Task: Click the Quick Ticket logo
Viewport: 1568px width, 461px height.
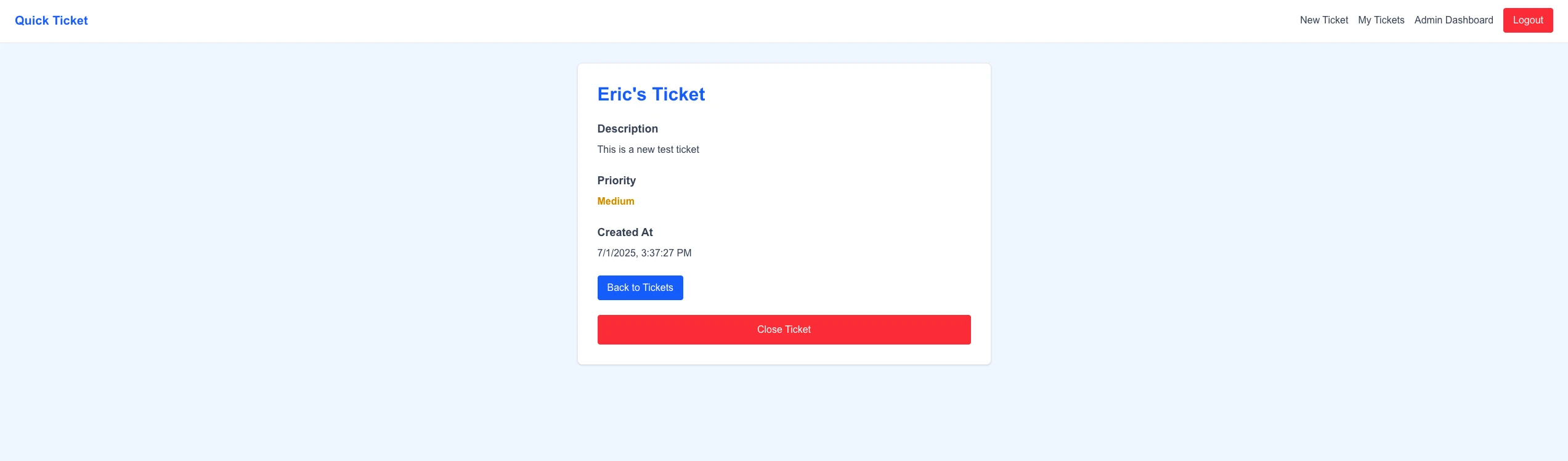Action: tap(52, 20)
